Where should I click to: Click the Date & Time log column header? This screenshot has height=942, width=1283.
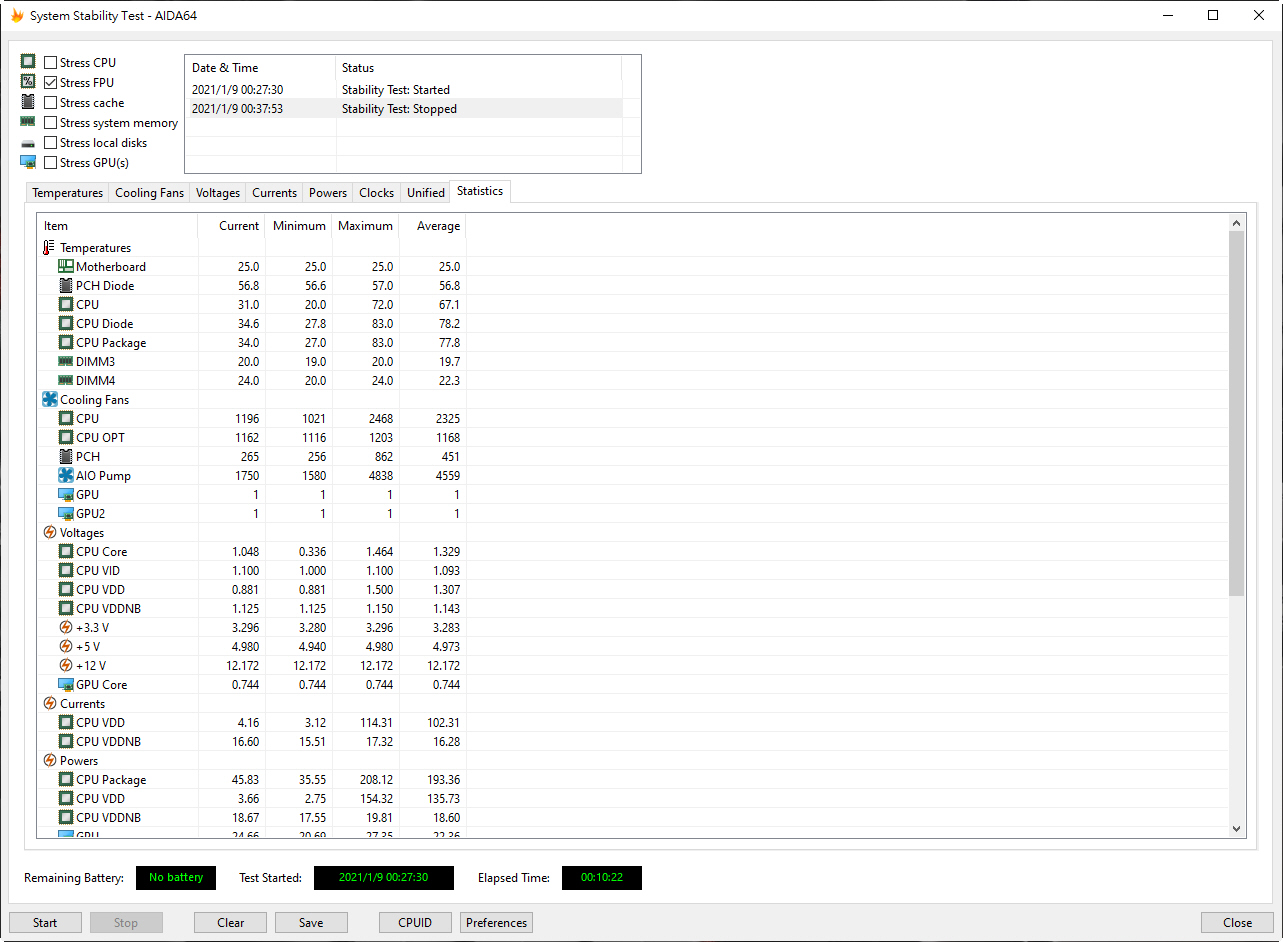click(x=260, y=68)
